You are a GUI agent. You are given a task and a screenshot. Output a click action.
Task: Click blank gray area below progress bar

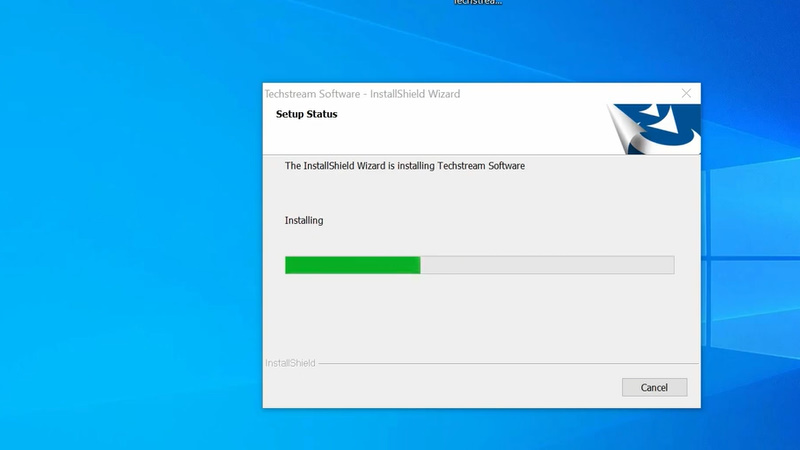(x=480, y=315)
